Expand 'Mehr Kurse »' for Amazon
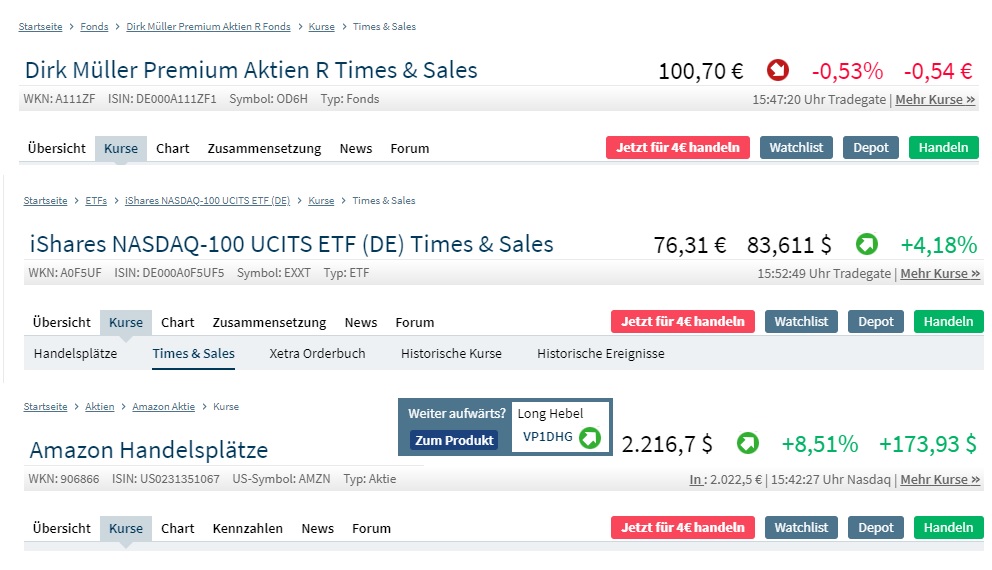This screenshot has height=570, width=992. 940,480
